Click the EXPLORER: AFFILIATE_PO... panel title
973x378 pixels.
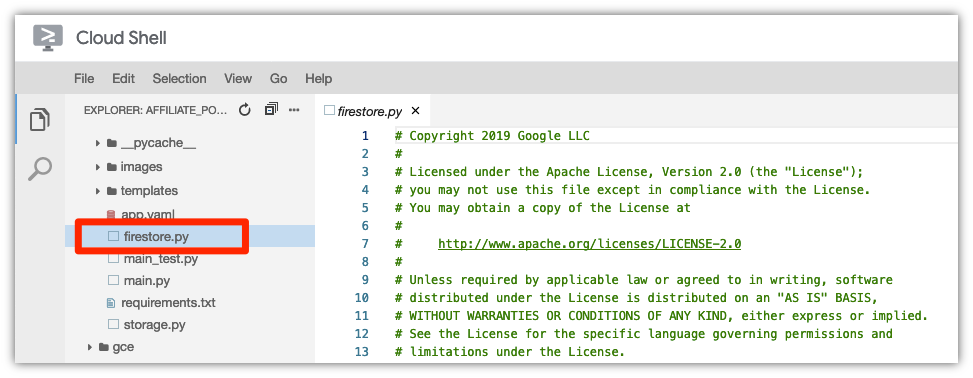pyautogui.click(x=156, y=110)
